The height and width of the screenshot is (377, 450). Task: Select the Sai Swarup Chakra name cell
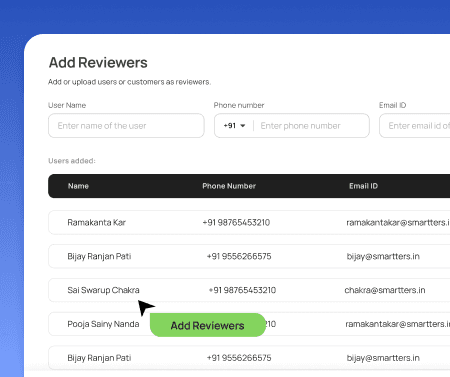pyautogui.click(x=103, y=290)
